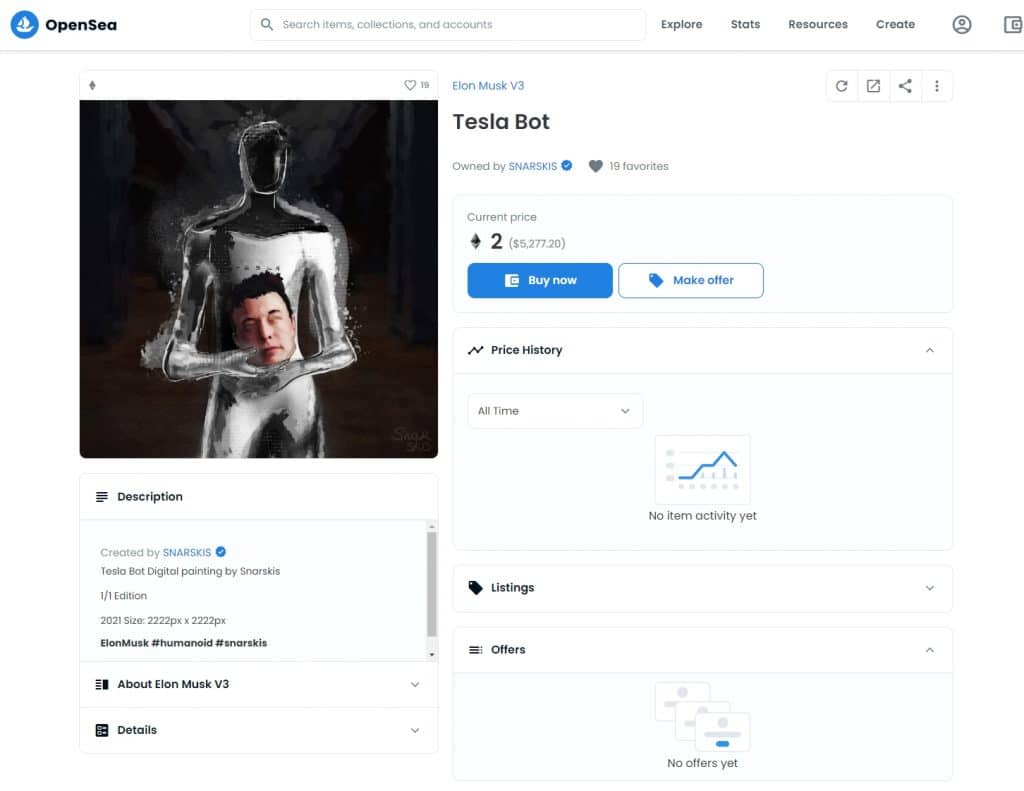Image resolution: width=1024 pixels, height=791 pixels.
Task: Expand the Details section
Action: click(x=415, y=730)
